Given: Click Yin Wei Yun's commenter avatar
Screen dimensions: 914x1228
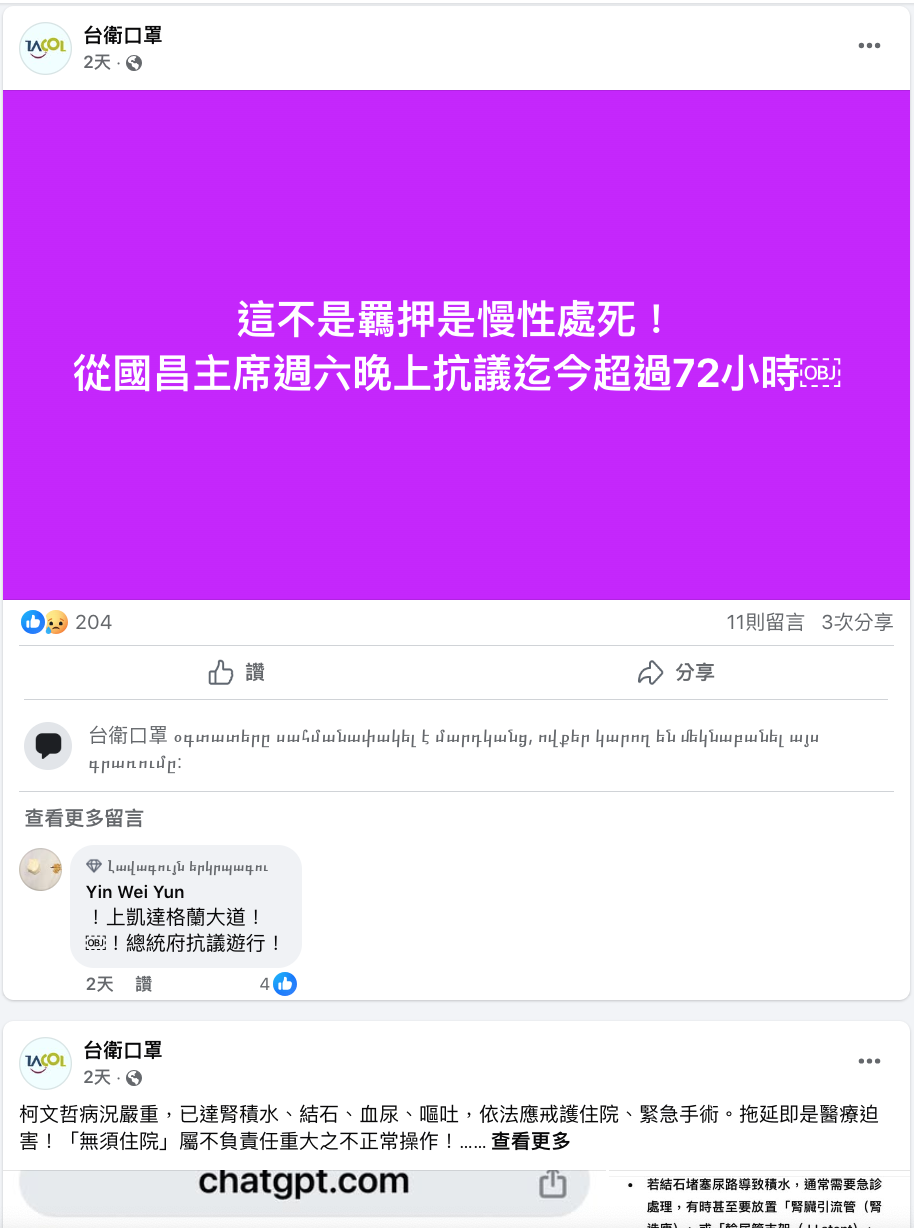Looking at the screenshot, I should click(40, 869).
